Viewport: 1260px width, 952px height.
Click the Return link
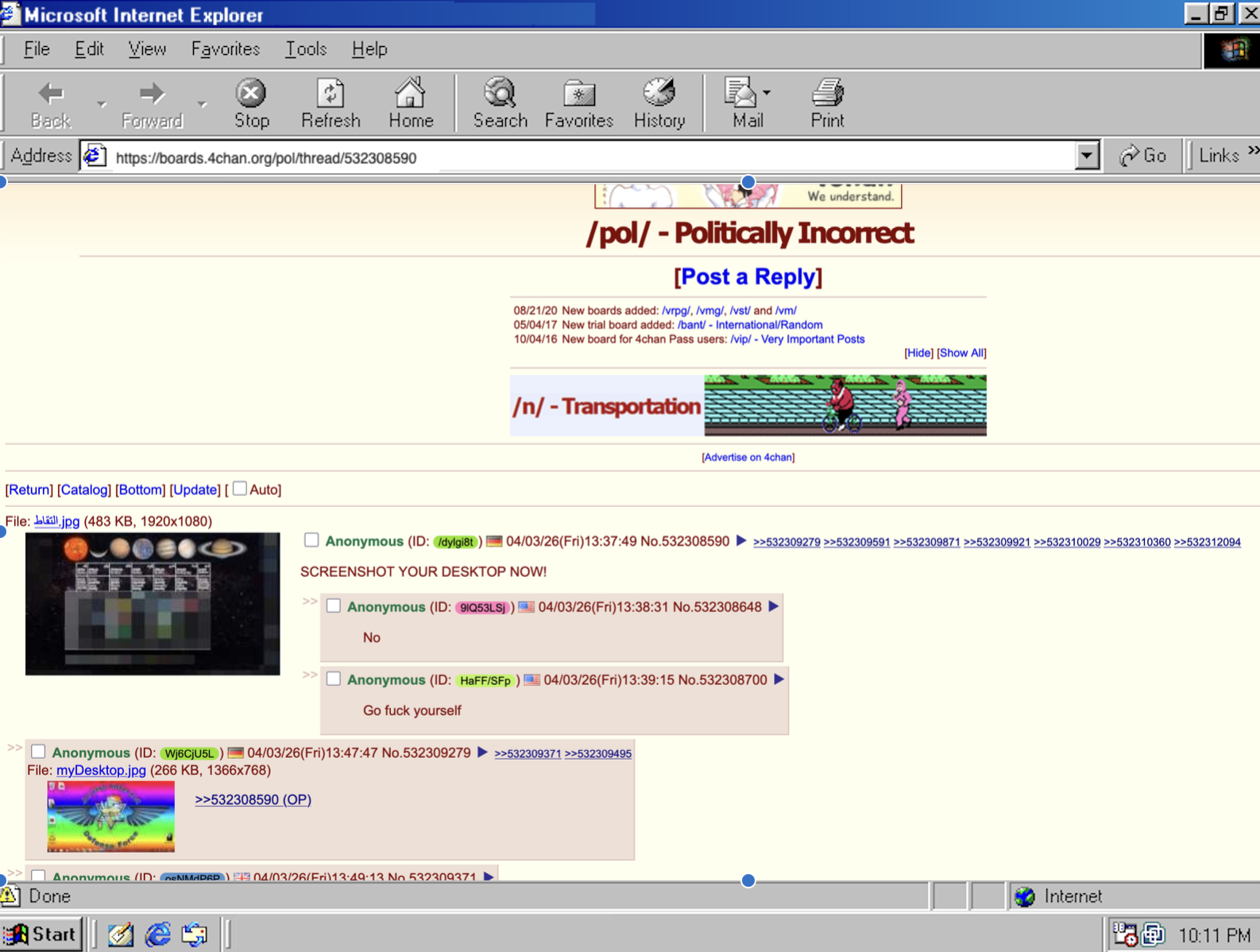29,490
